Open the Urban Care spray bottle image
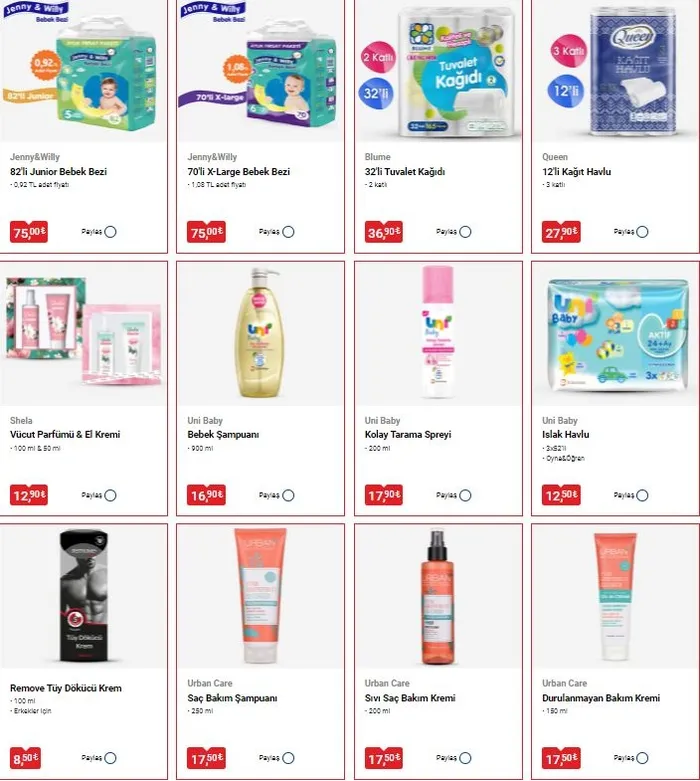Screen dimensions: 700x781 tap(437, 597)
